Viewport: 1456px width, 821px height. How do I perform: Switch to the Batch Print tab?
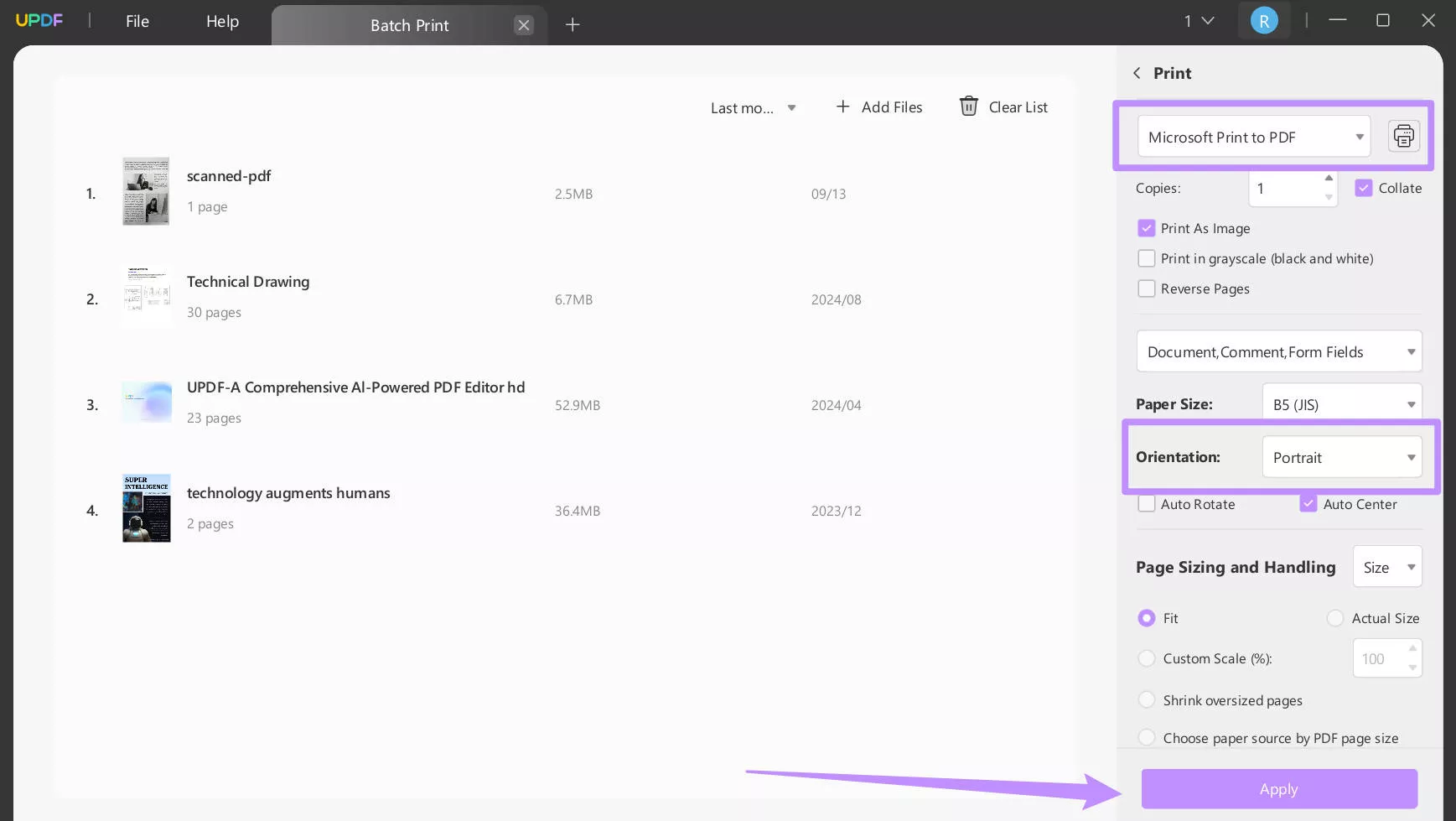tap(409, 25)
